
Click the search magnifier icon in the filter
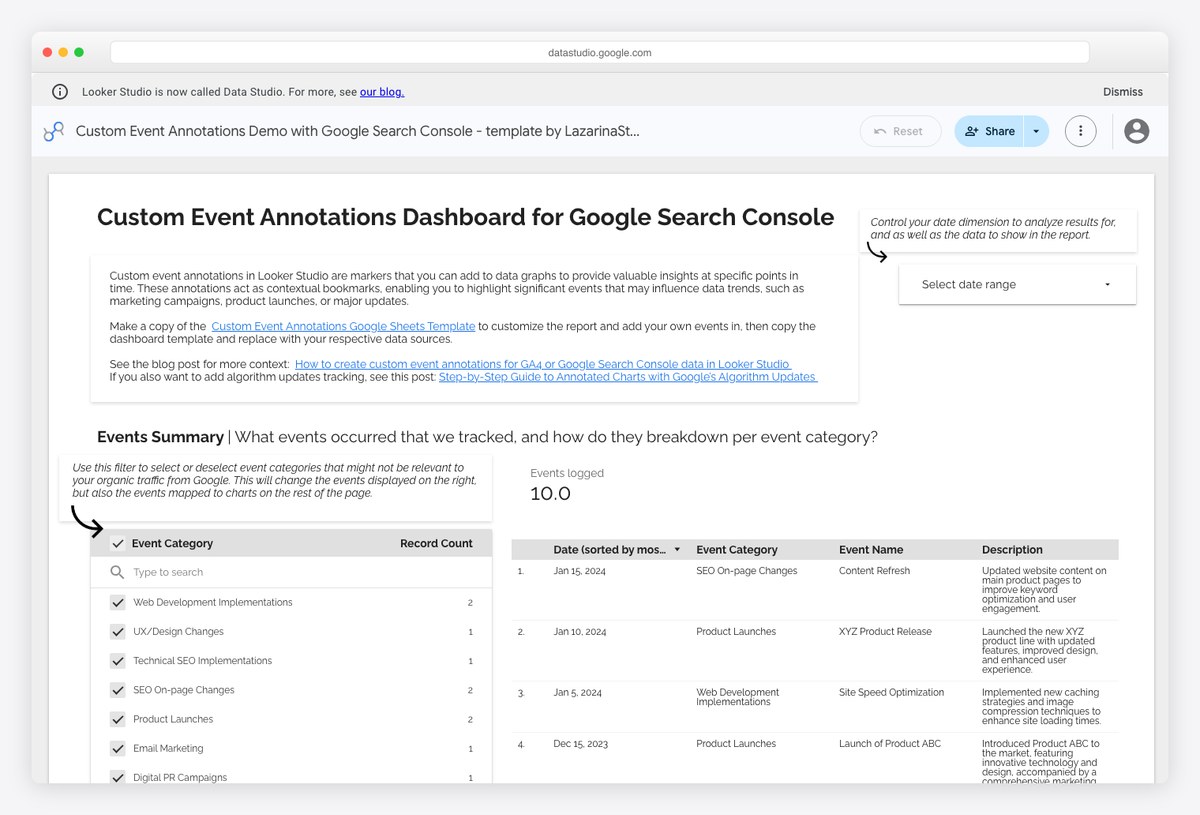pyautogui.click(x=117, y=572)
